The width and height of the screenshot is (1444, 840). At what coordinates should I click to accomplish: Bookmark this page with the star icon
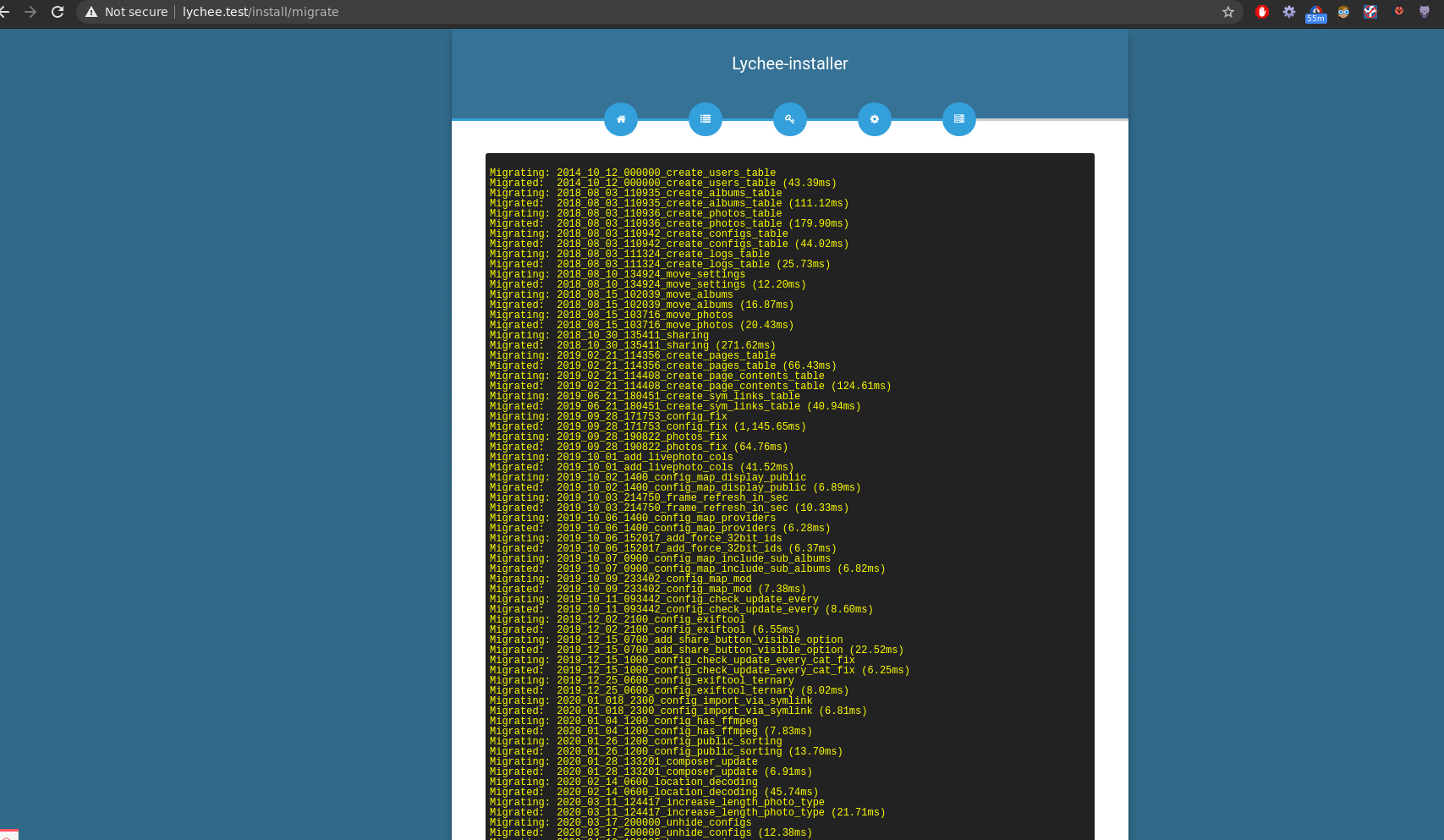[1228, 12]
